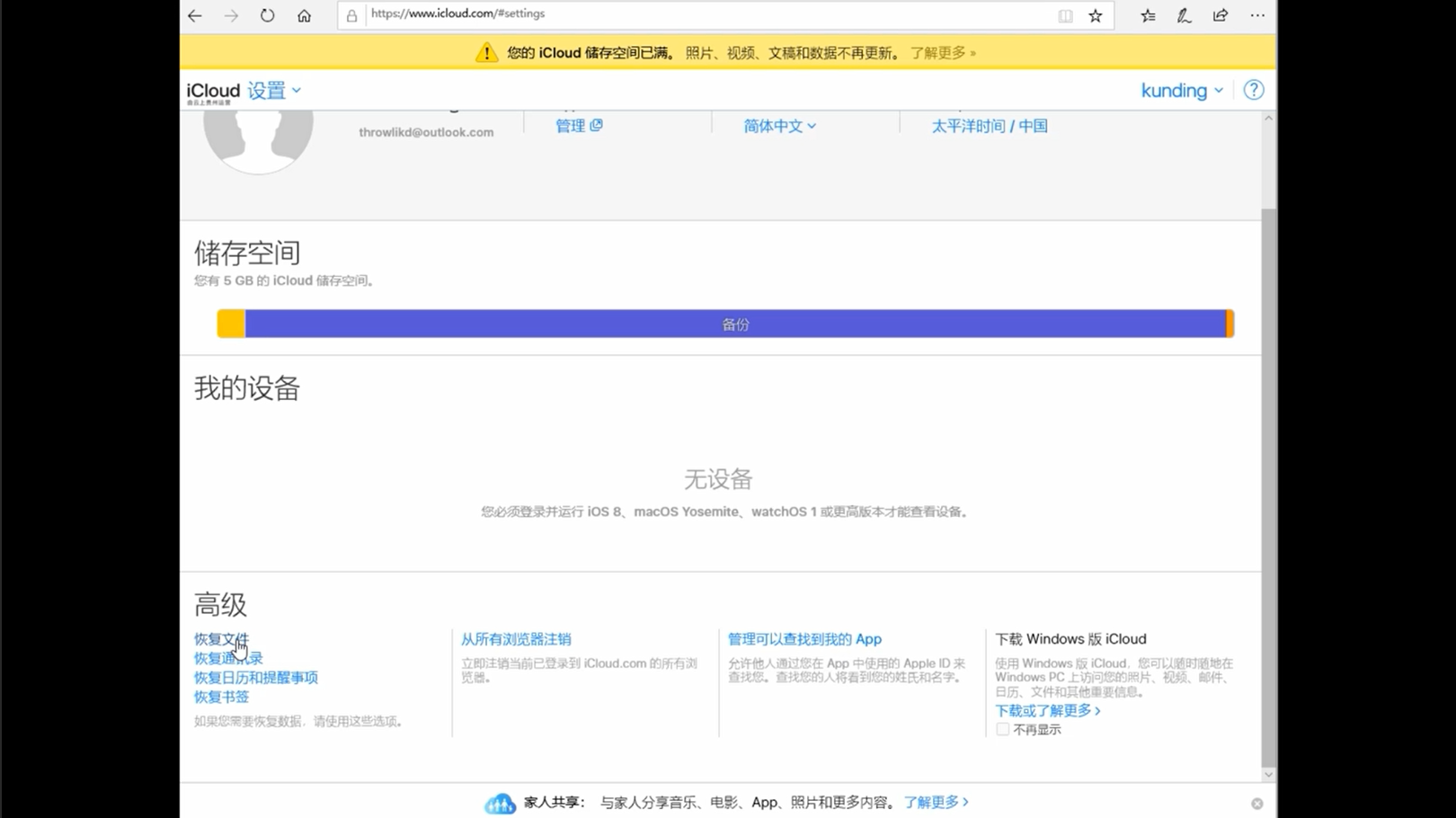Refresh the iCloud page
The width and height of the screenshot is (1456, 818).
coord(267,15)
